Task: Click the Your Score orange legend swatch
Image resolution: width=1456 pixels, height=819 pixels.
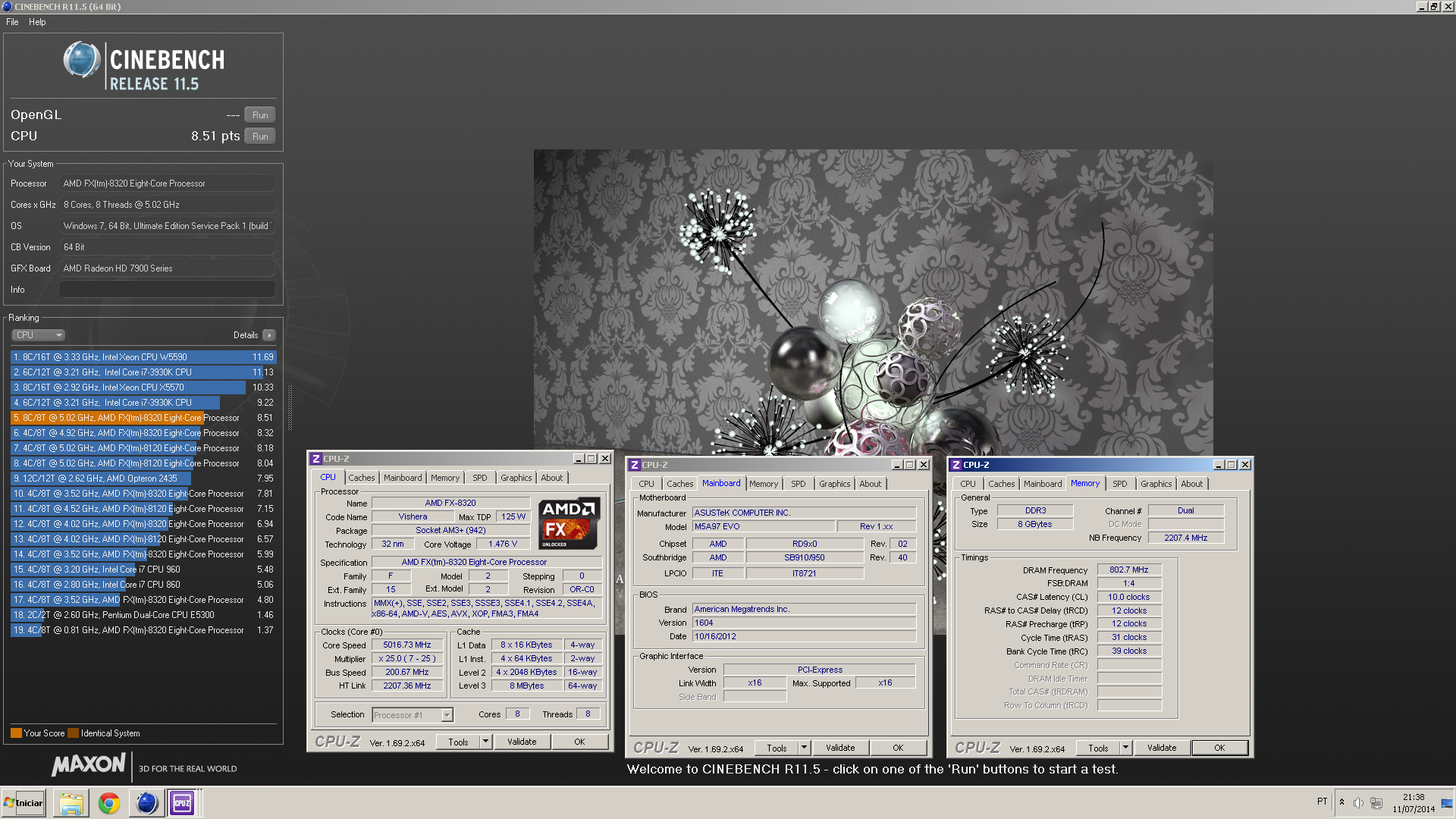Action: pos(16,733)
